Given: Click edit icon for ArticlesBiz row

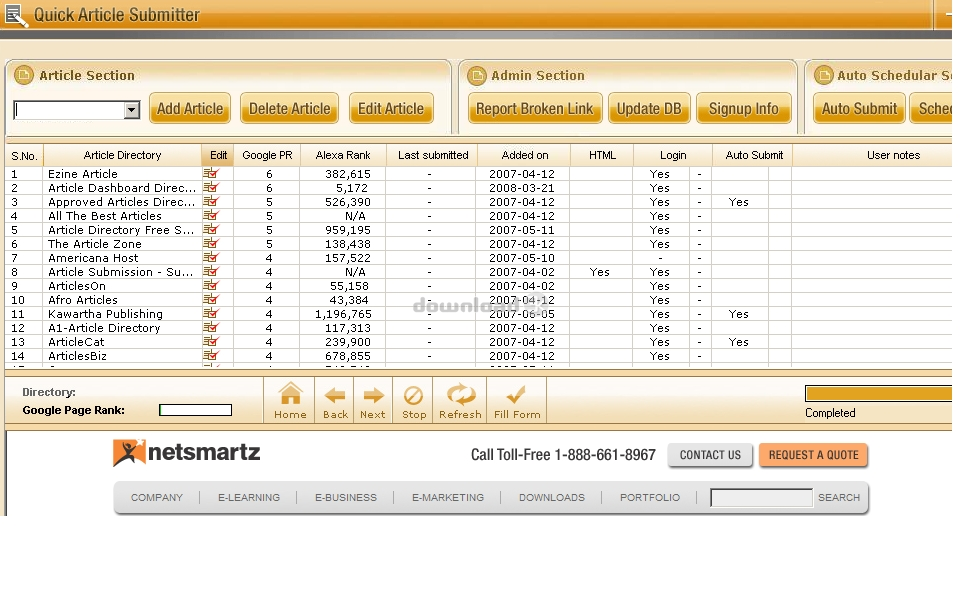Looking at the screenshot, I should (x=211, y=356).
